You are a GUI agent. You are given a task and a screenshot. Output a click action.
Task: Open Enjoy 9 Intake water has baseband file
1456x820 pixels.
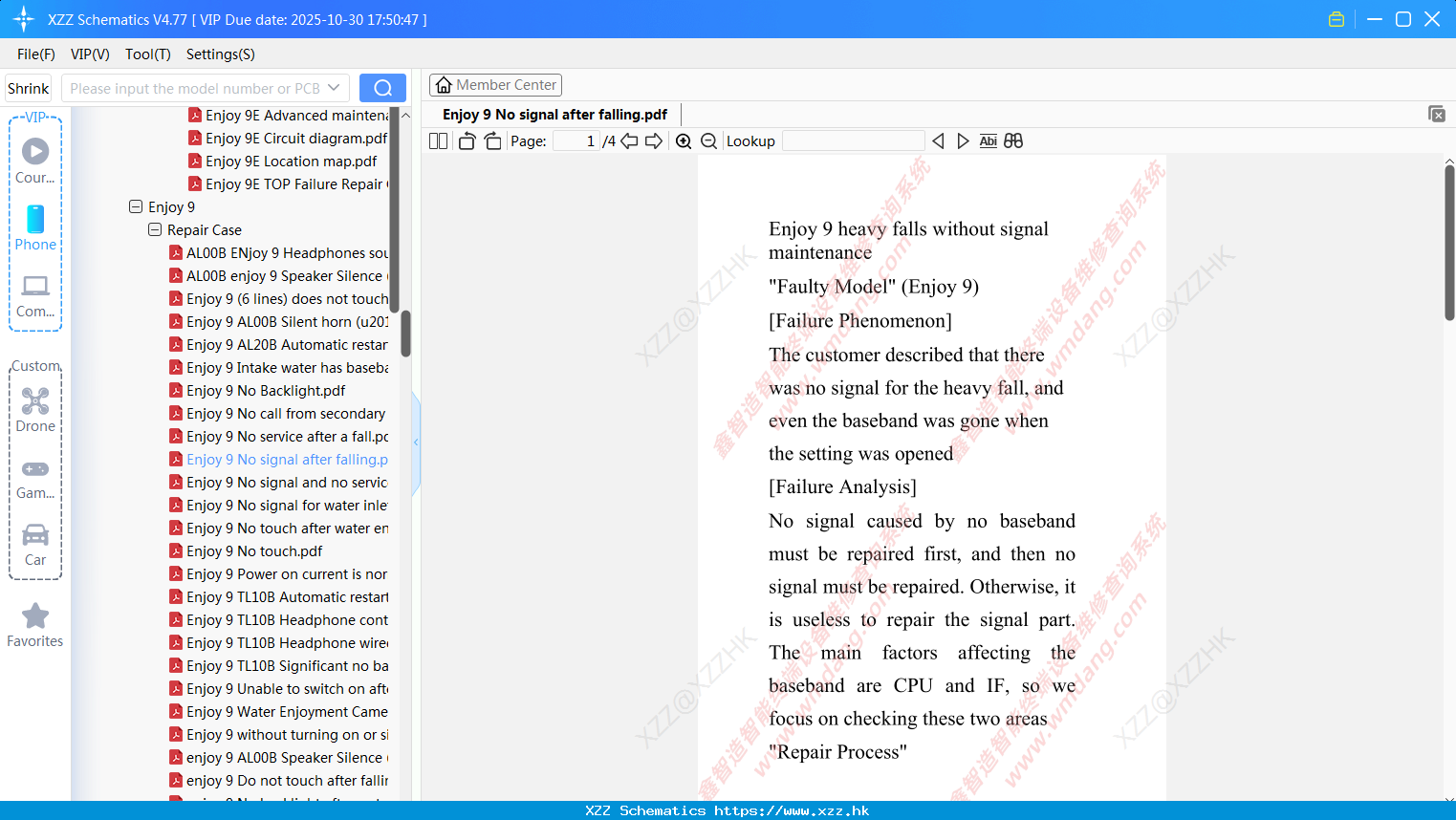[278, 367]
